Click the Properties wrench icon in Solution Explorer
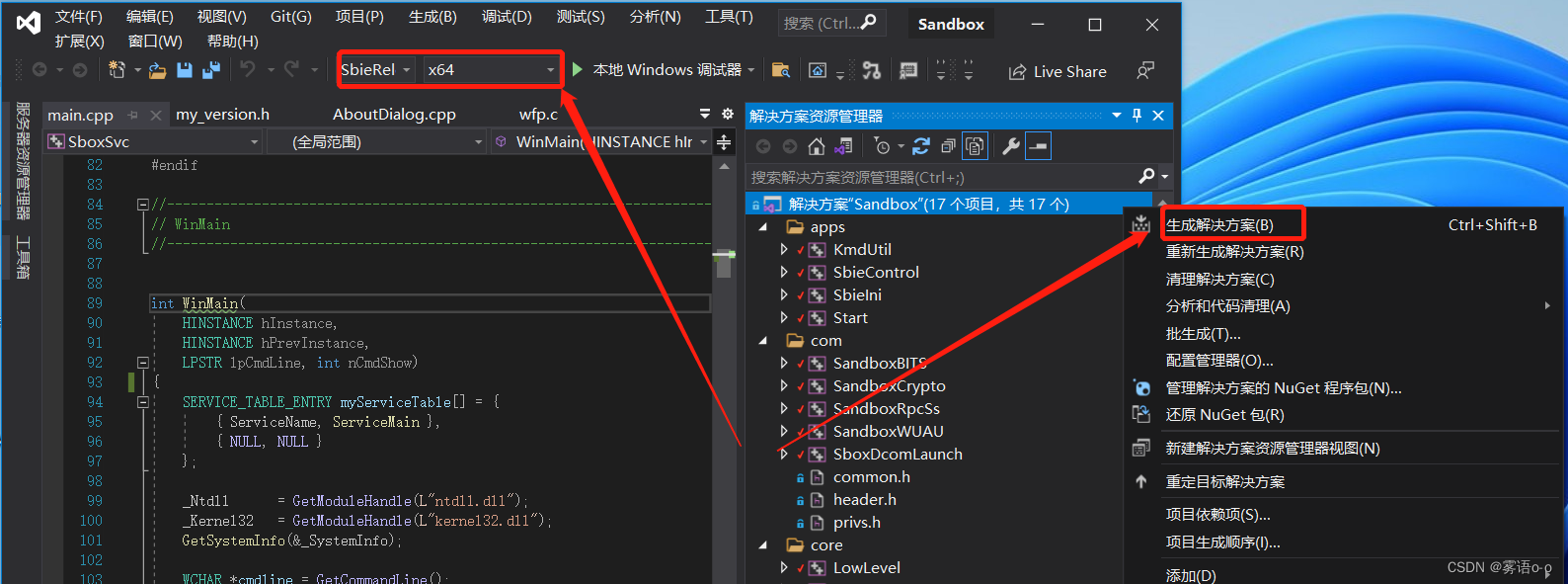Image resolution: width=1568 pixels, height=584 pixels. 1010,146
